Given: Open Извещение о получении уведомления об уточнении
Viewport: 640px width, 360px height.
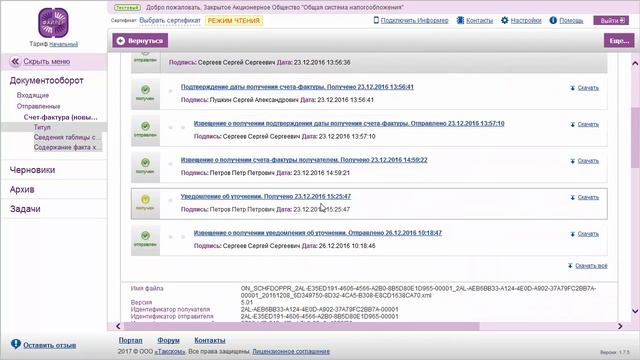Looking at the screenshot, I should [318, 233].
